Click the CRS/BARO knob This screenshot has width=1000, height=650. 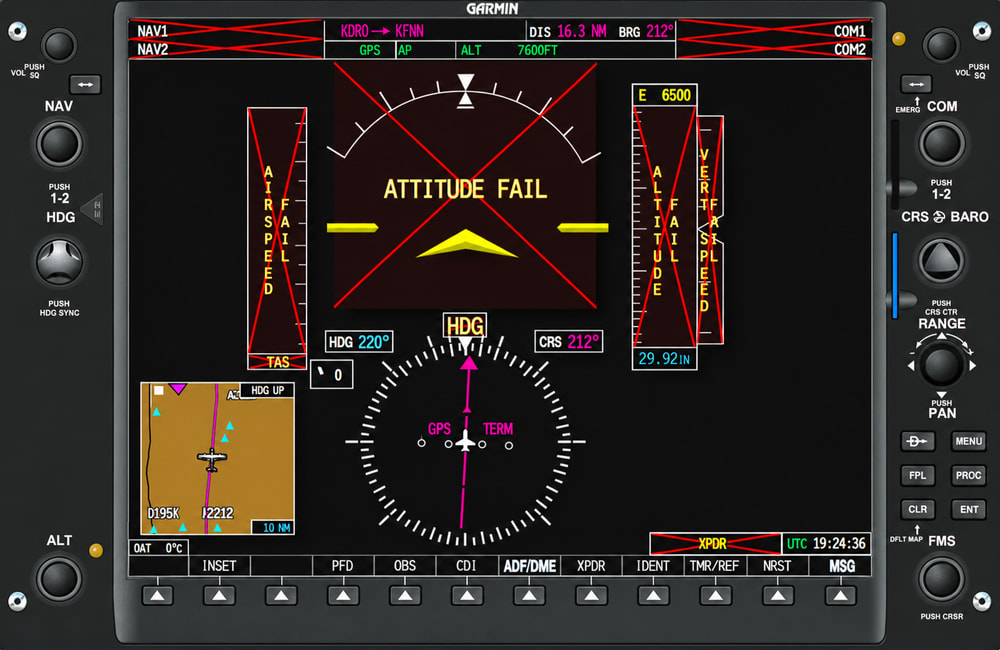[x=941, y=261]
